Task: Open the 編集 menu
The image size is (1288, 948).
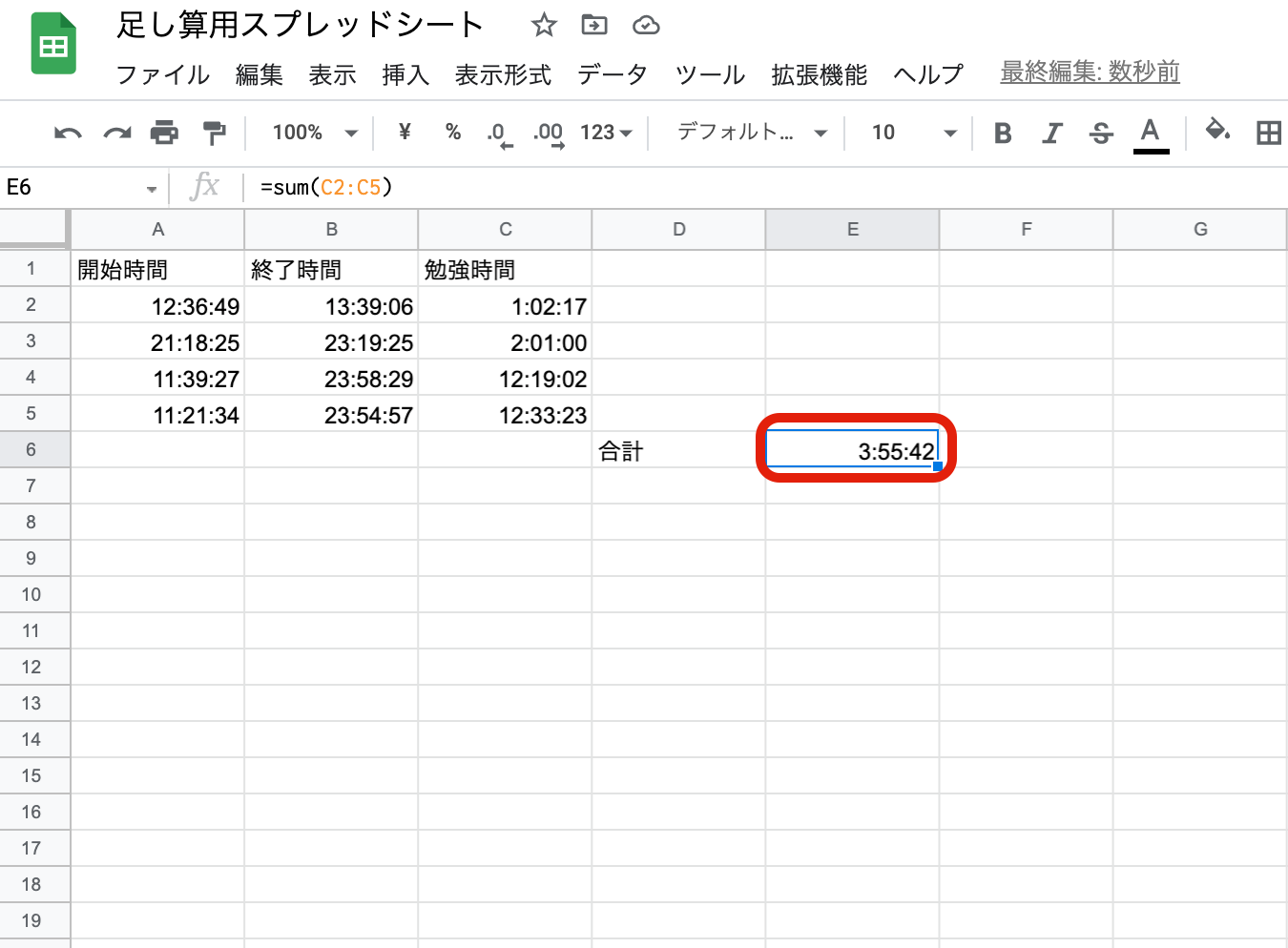Action: click(x=260, y=74)
